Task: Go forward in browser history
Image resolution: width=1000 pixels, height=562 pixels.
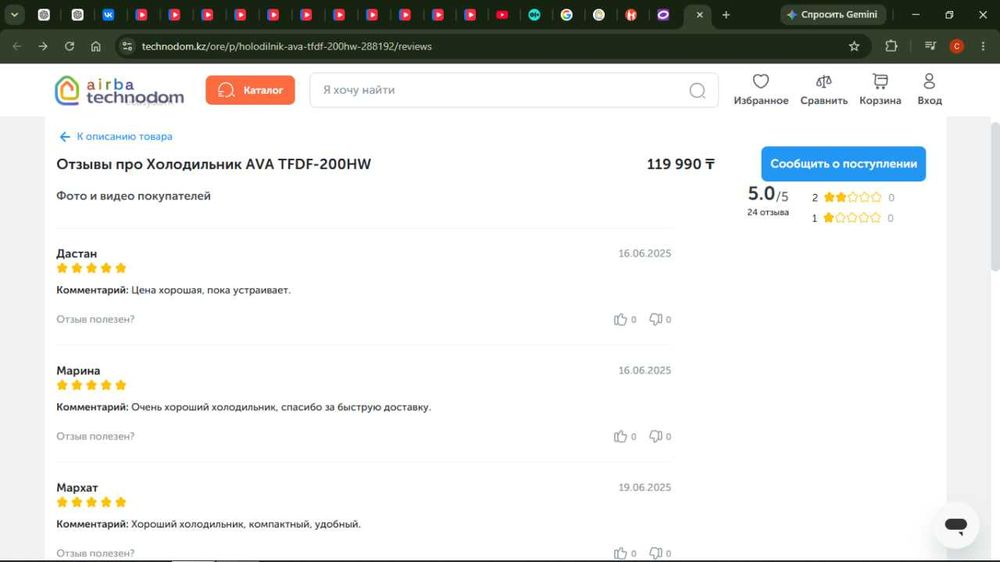Action: (x=43, y=47)
